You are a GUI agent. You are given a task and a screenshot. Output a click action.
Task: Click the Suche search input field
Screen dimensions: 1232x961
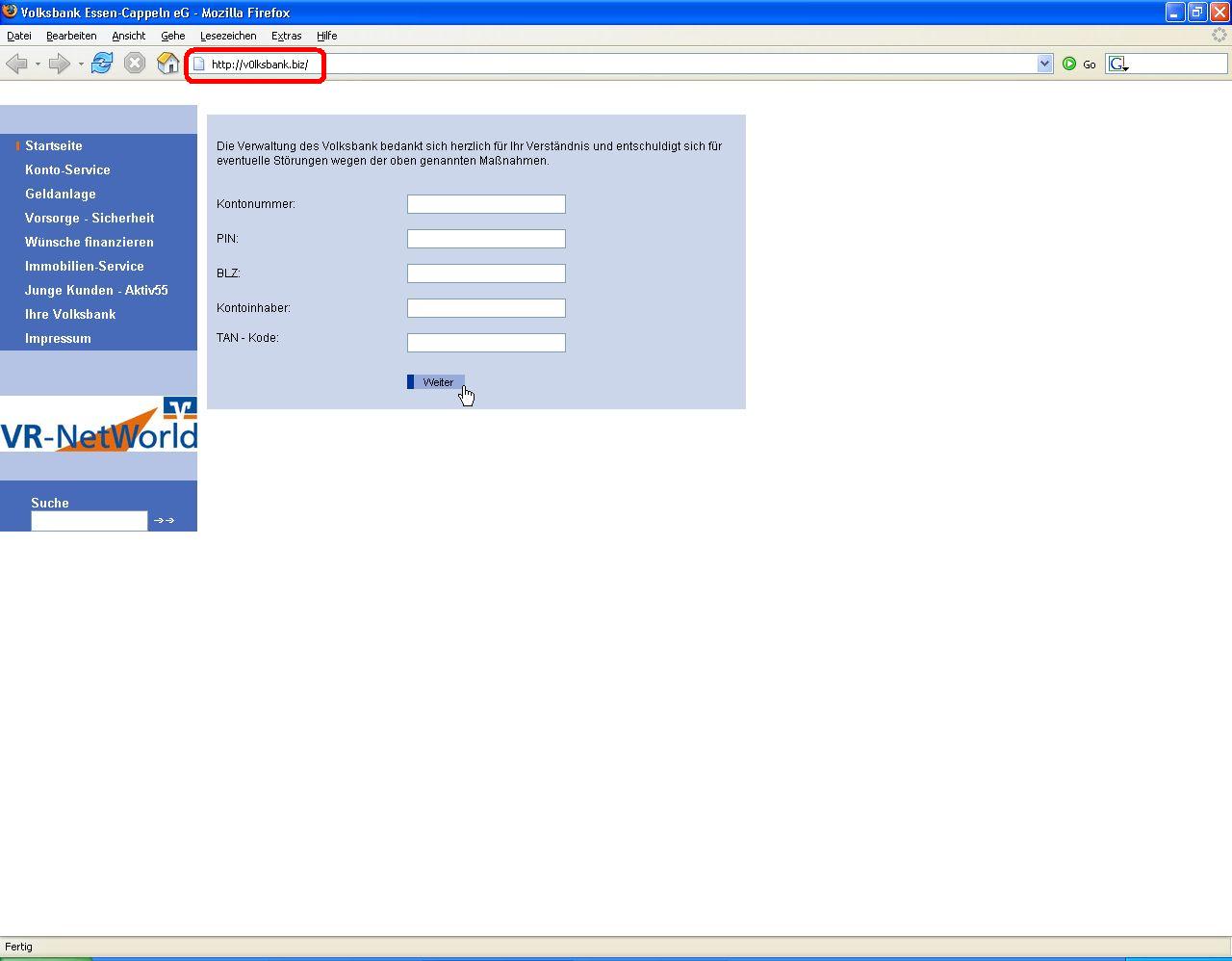(x=90, y=521)
